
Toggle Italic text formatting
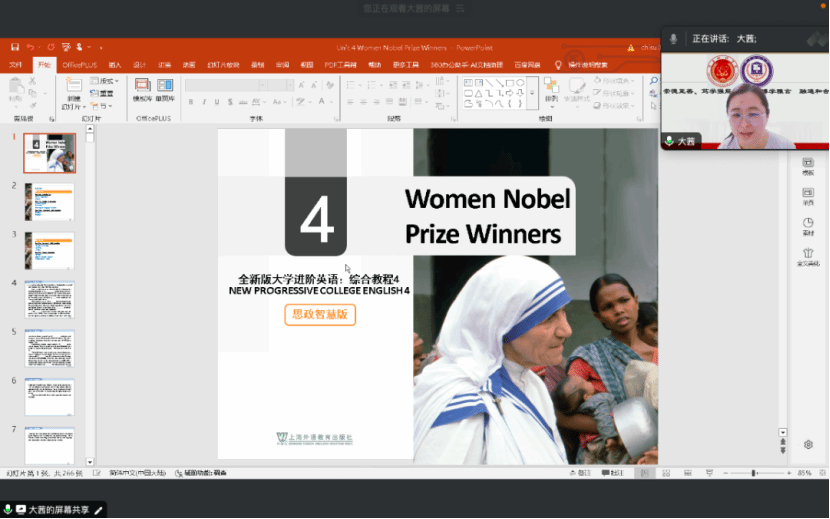203,102
